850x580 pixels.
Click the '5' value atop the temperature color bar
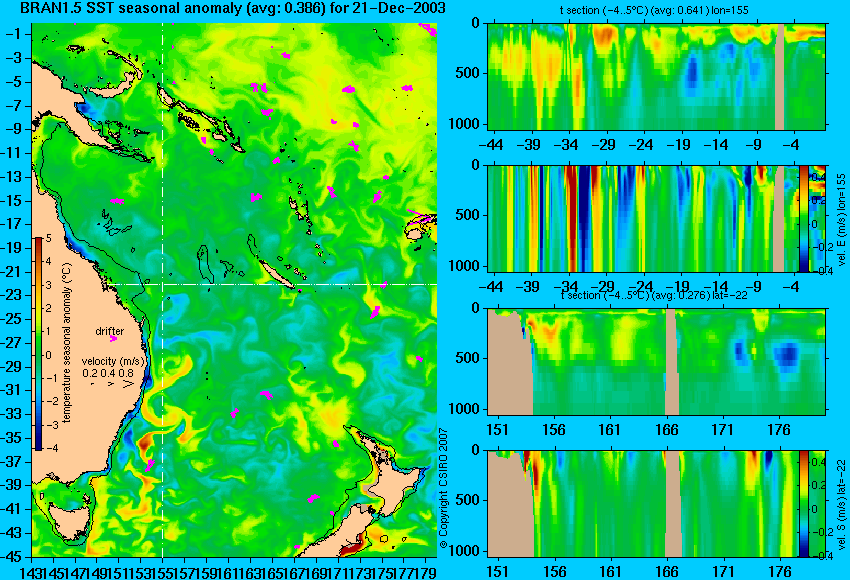pos(49,238)
